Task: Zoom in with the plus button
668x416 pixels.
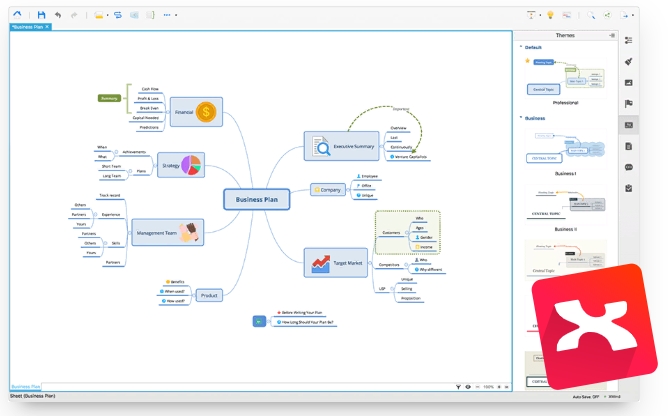Action: point(499,387)
